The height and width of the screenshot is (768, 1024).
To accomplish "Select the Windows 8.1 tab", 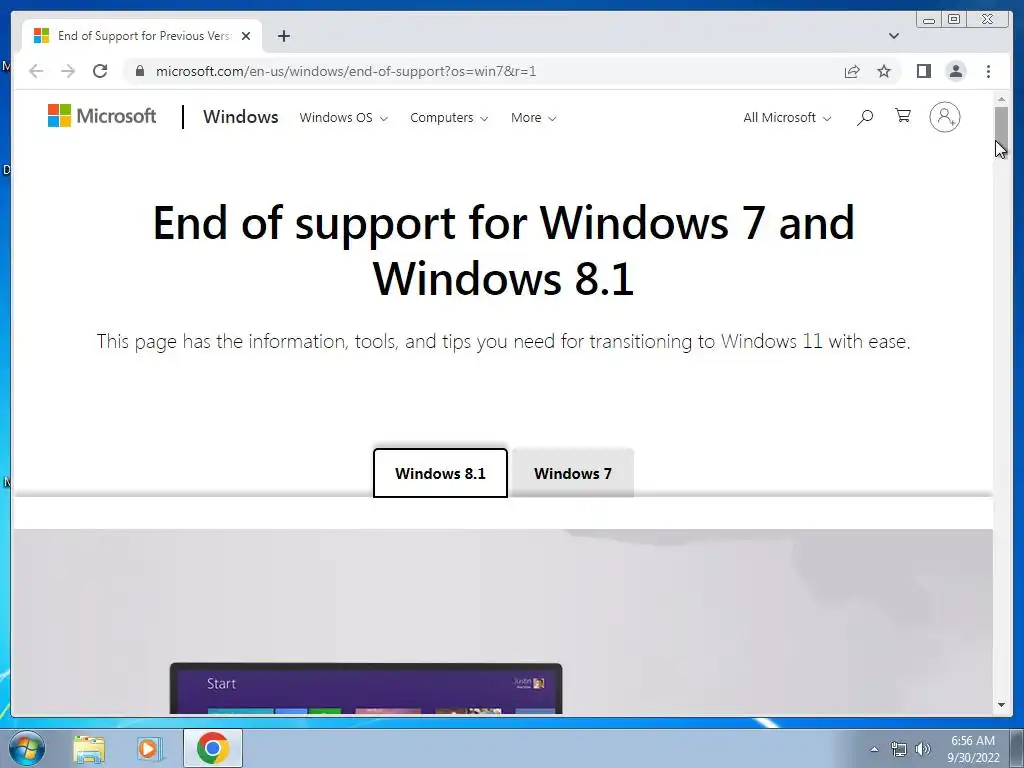I will (440, 473).
